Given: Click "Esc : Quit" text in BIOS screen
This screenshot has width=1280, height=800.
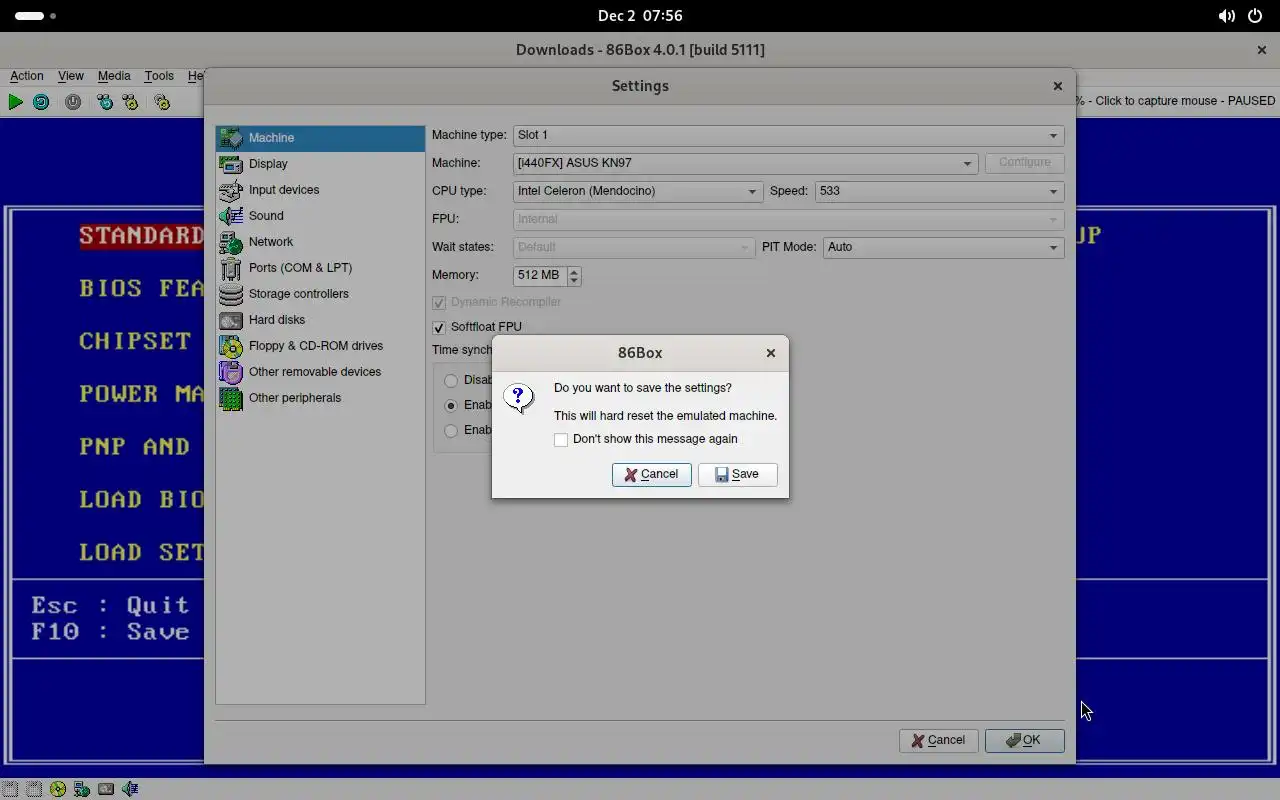Looking at the screenshot, I should pyautogui.click(x=110, y=606).
